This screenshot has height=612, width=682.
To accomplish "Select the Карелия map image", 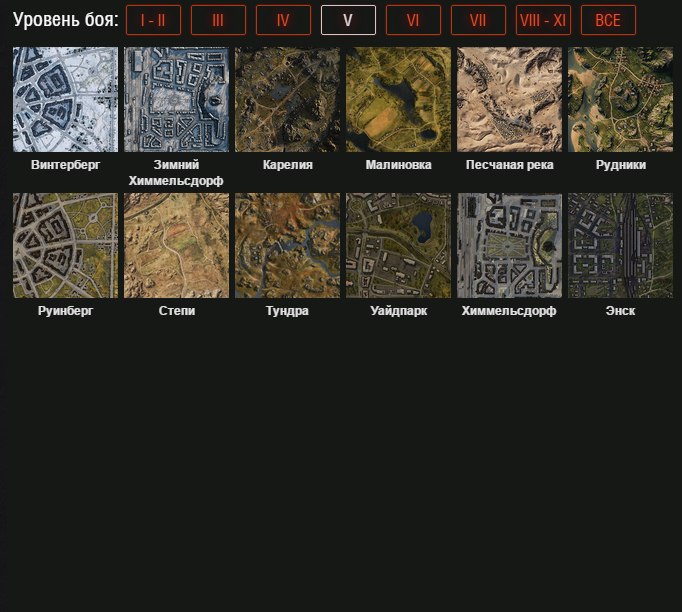I will click(288, 100).
